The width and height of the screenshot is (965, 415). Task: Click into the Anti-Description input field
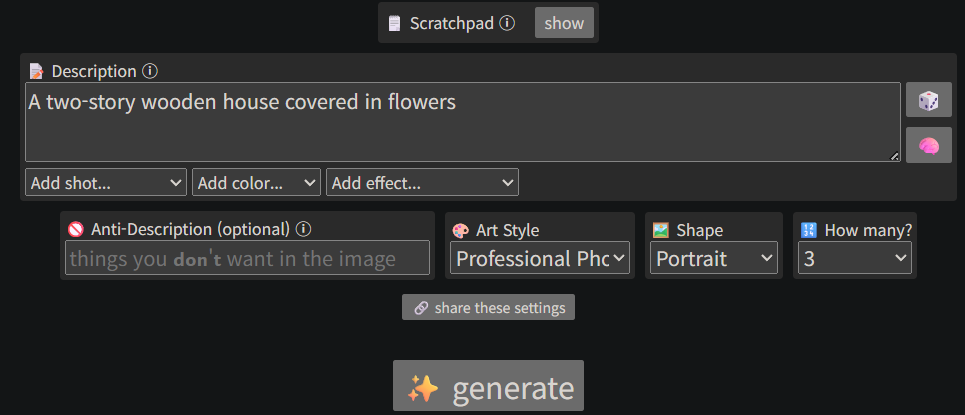[247, 258]
